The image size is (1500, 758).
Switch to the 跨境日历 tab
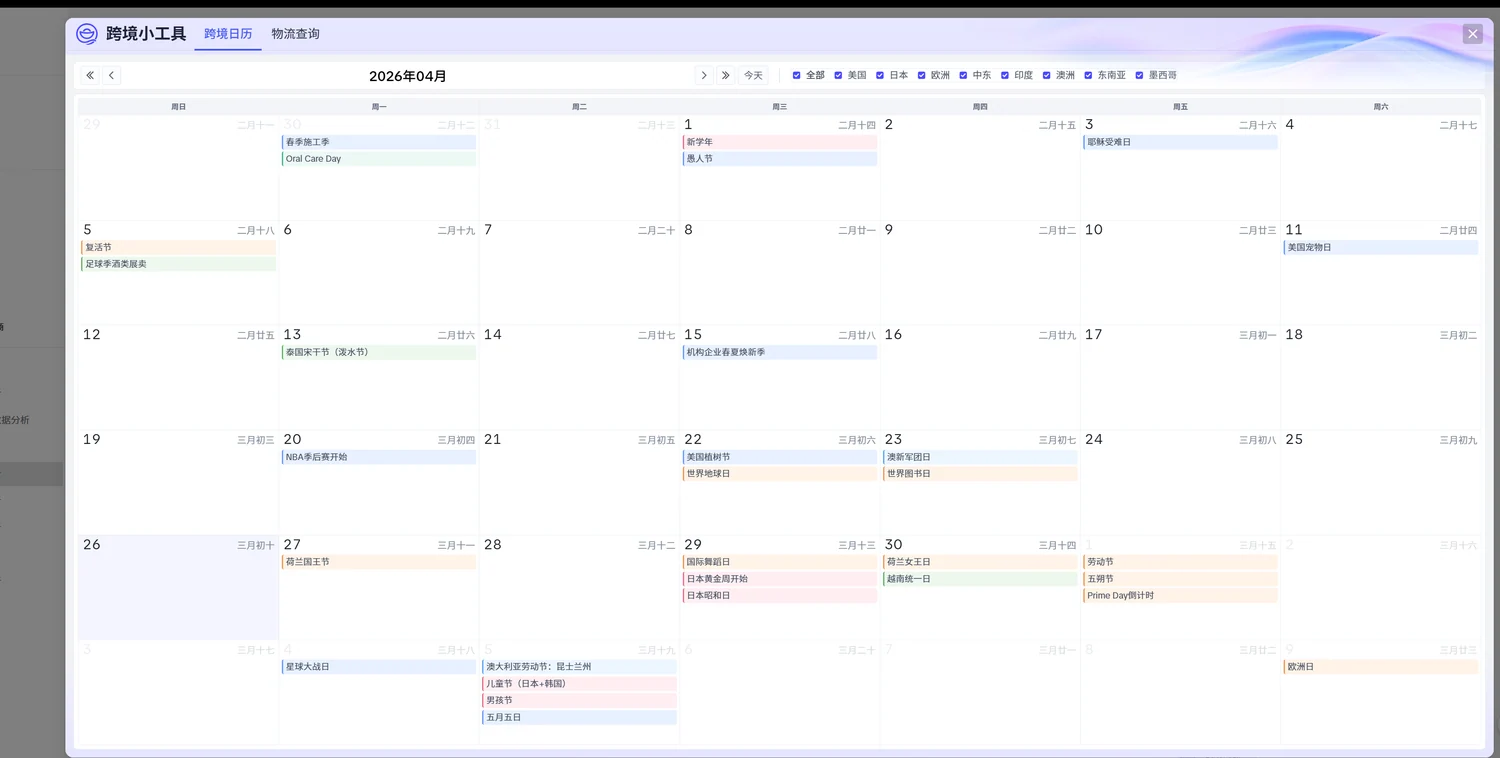pos(228,34)
